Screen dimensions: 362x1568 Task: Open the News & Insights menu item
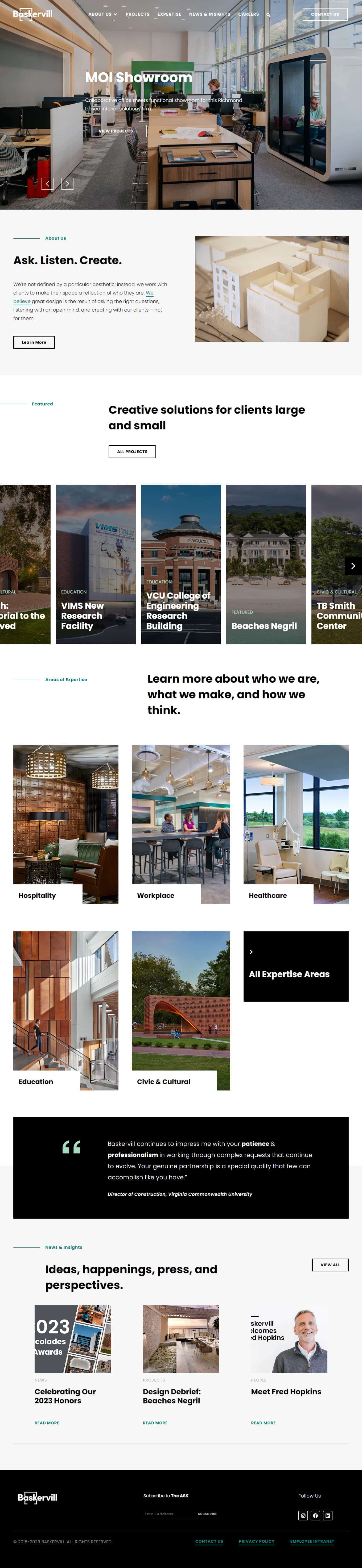[x=210, y=14]
